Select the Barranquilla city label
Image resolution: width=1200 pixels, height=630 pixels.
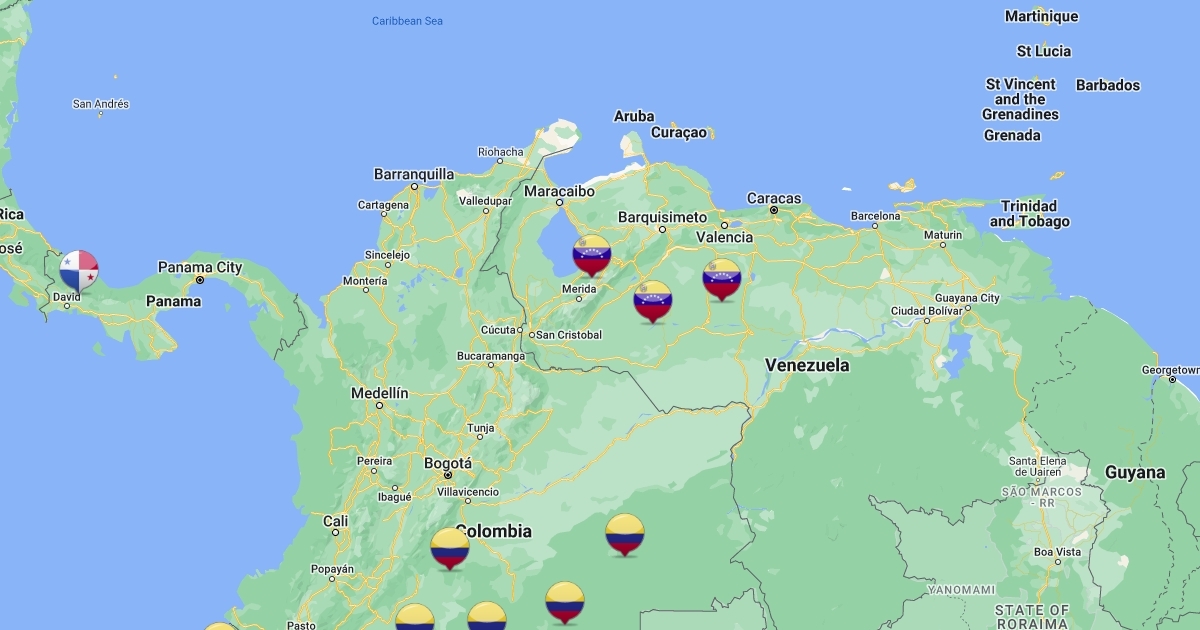(414, 174)
